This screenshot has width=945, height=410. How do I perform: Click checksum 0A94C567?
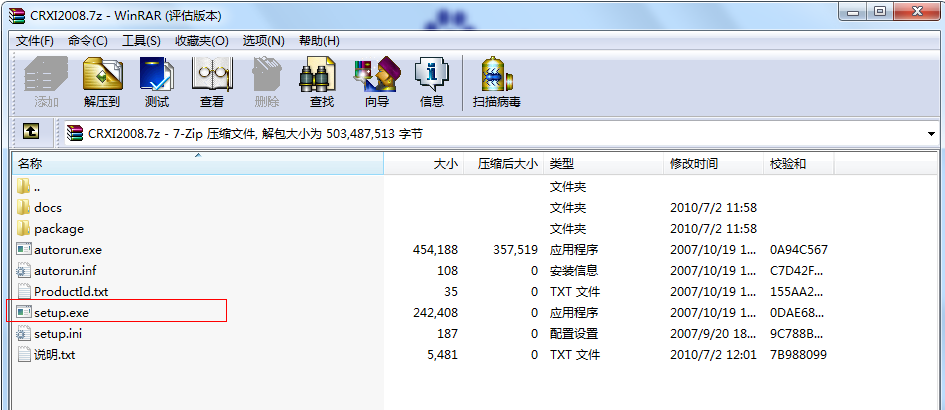(x=799, y=250)
